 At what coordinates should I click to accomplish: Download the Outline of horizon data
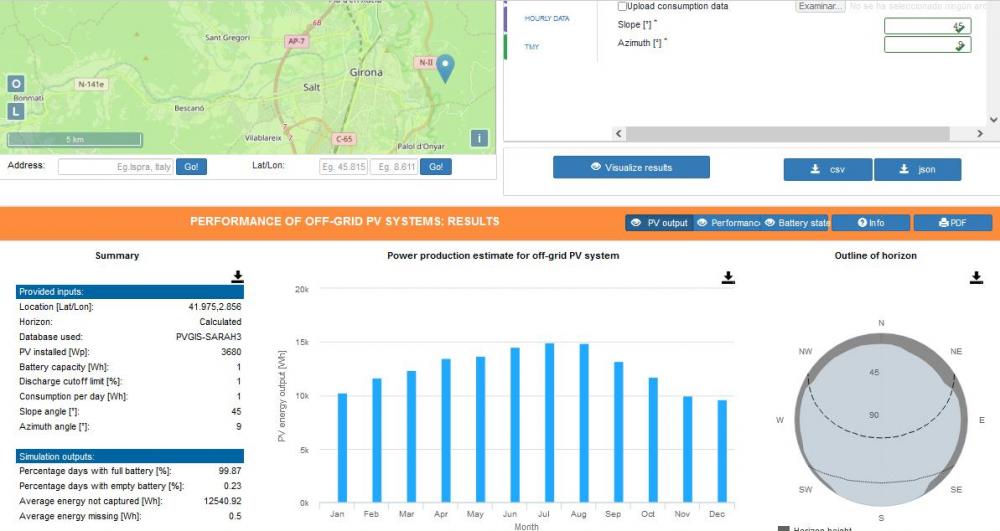pos(976,277)
